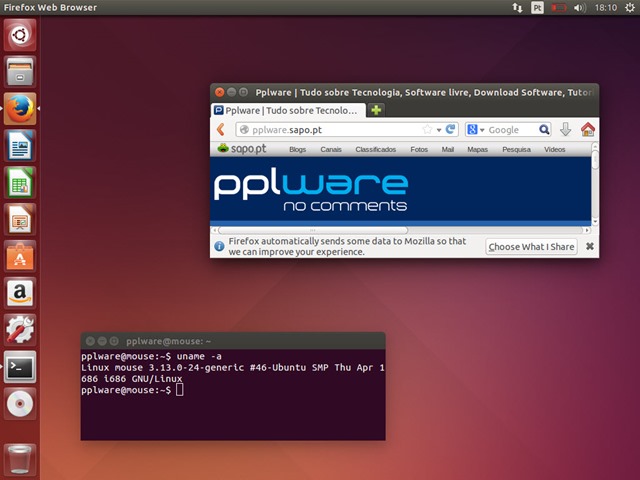This screenshot has height=480, width=640.
Task: Select the Pplware tab in Firefox
Action: [288, 110]
